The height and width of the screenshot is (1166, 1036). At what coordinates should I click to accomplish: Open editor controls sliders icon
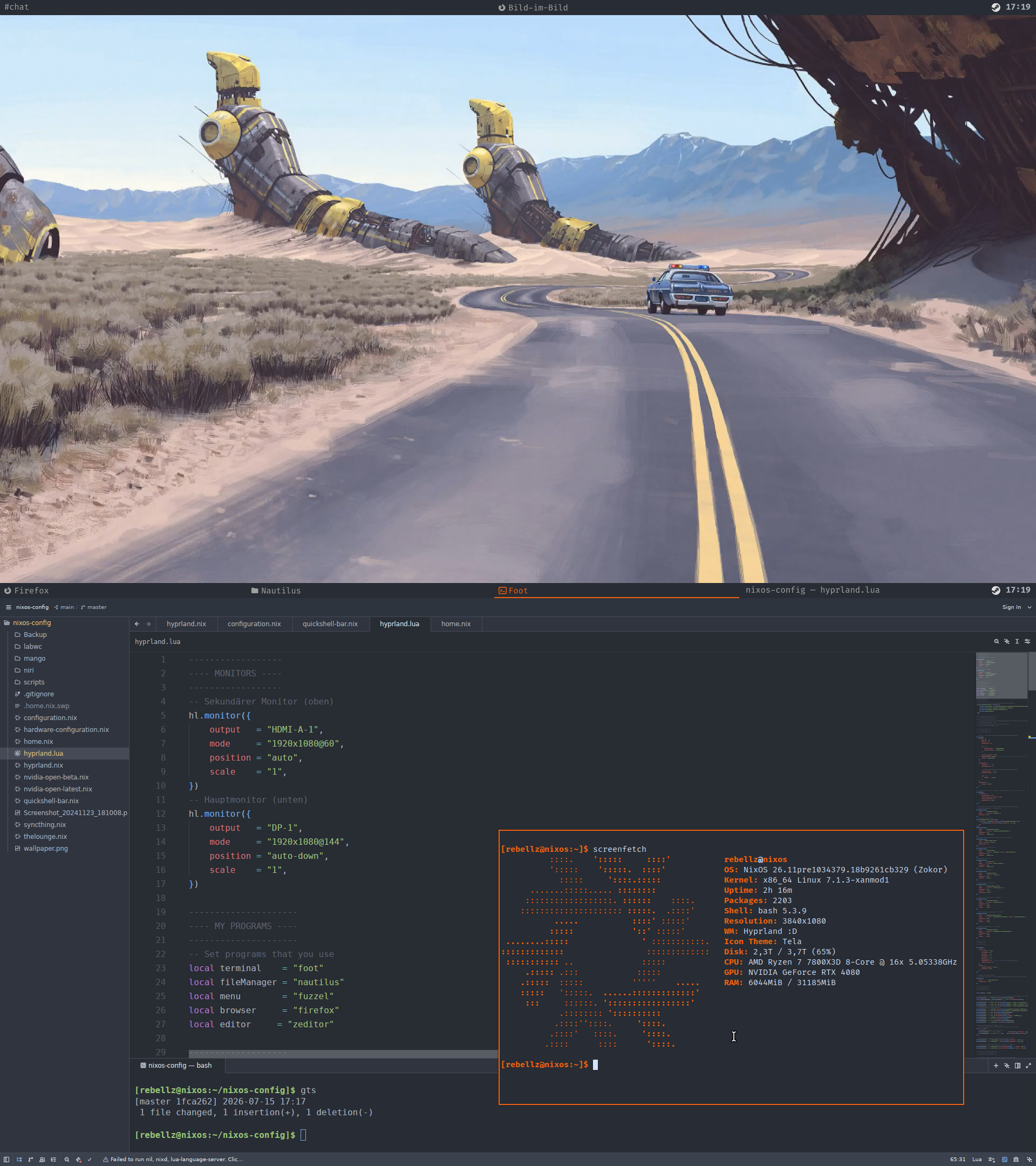(1027, 641)
